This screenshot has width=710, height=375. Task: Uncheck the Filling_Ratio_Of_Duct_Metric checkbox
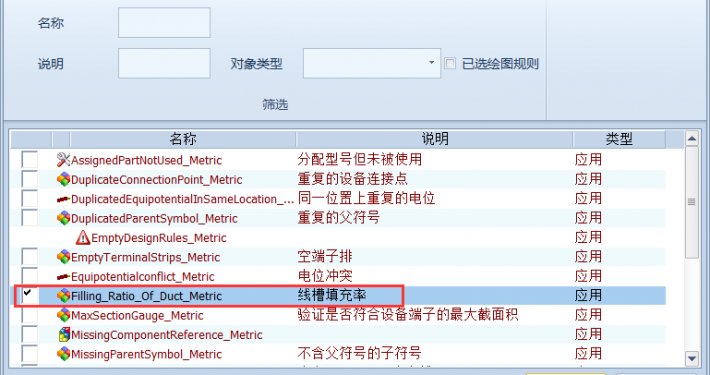coord(30,296)
